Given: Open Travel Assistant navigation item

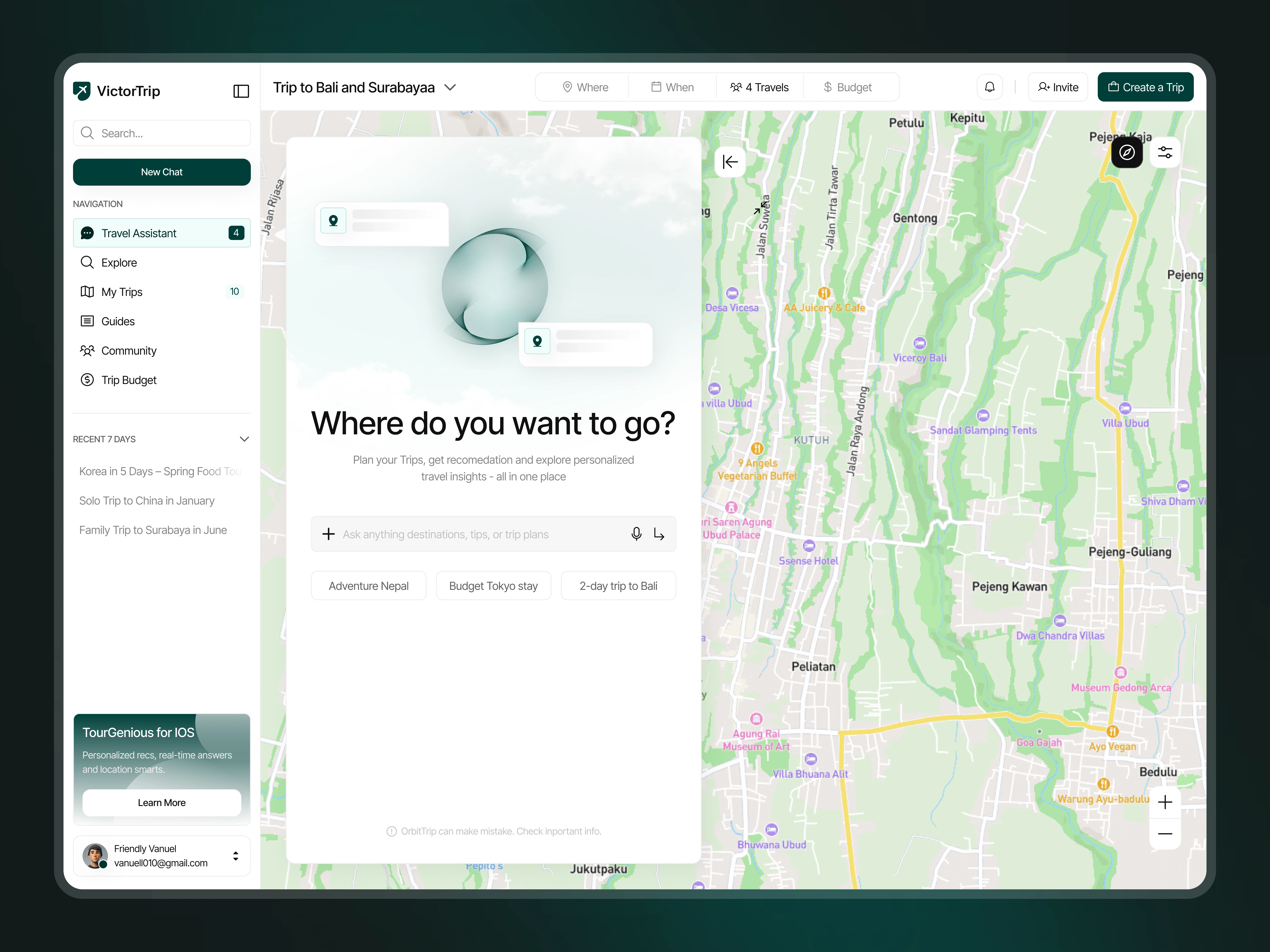Looking at the screenshot, I should 162,233.
